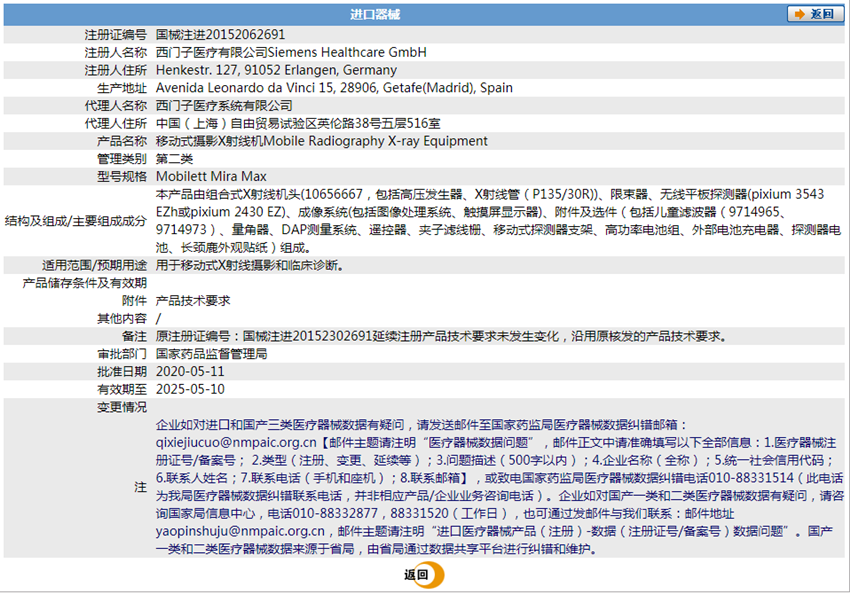Click the 适用范围/预期用途 field label
This screenshot has width=850, height=594.
[94, 266]
